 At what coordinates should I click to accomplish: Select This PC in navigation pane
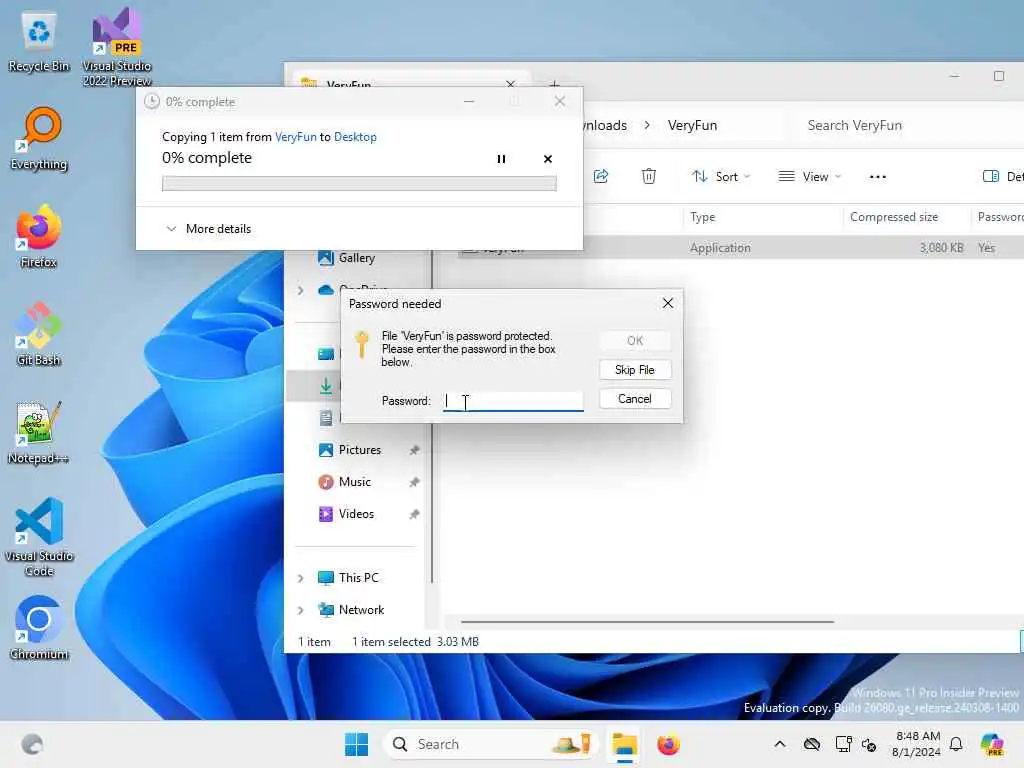pyautogui.click(x=358, y=577)
